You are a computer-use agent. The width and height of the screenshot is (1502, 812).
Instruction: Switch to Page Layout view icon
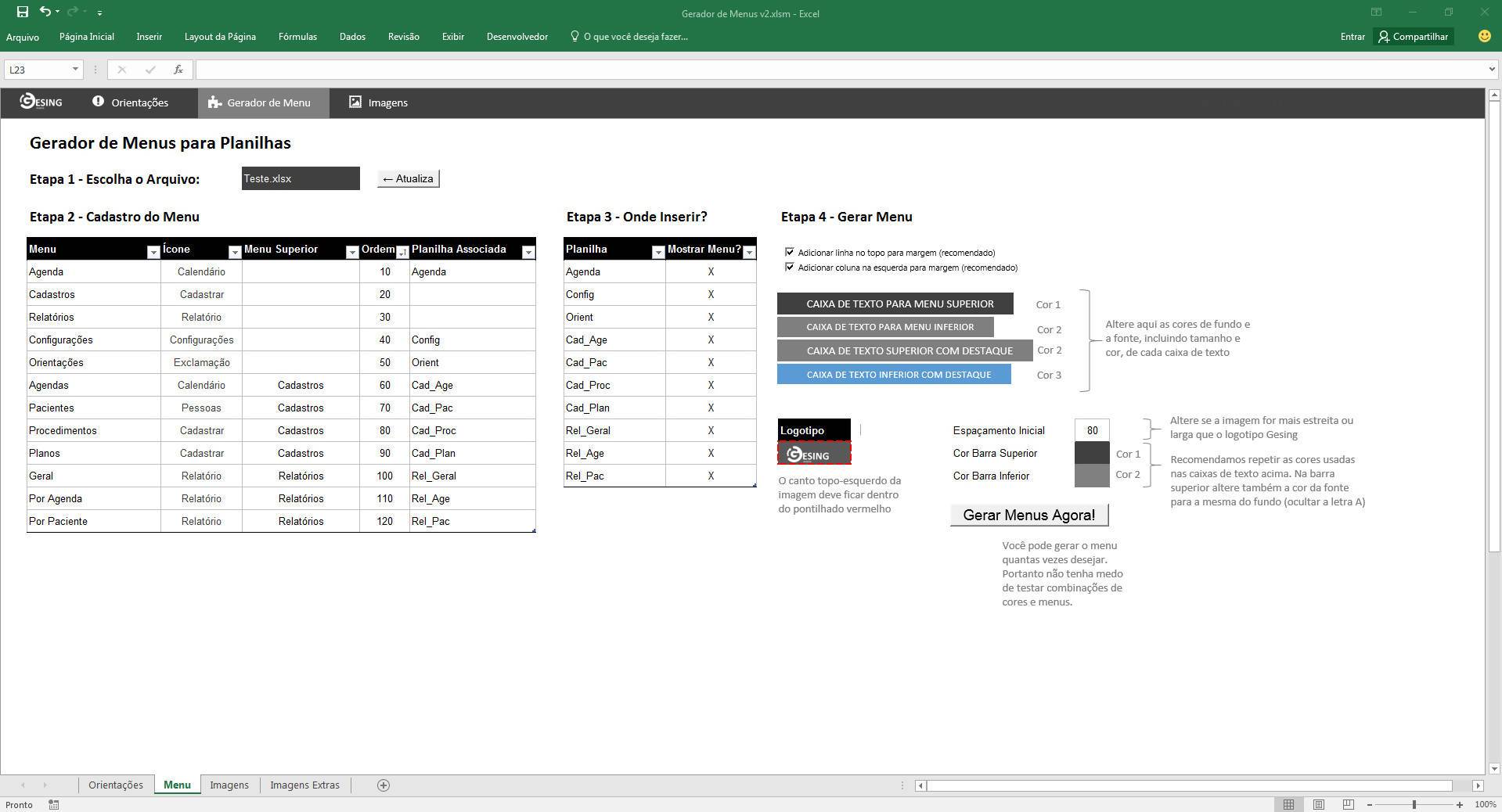point(1319,804)
